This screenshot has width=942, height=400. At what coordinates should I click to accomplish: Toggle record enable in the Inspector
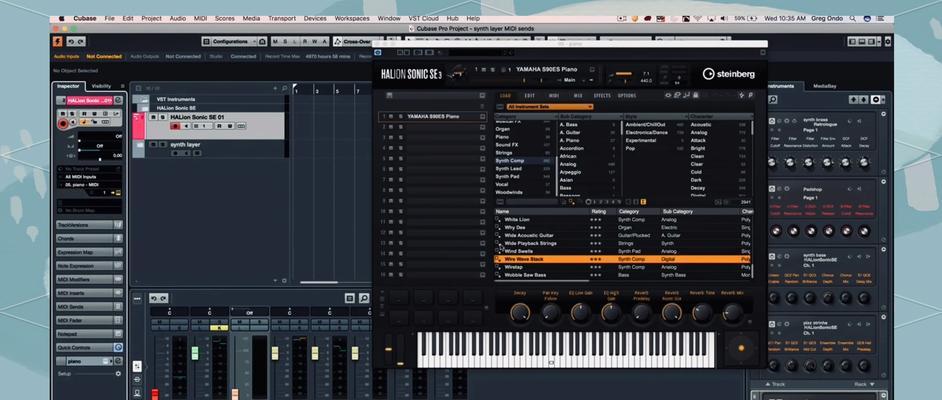62,123
